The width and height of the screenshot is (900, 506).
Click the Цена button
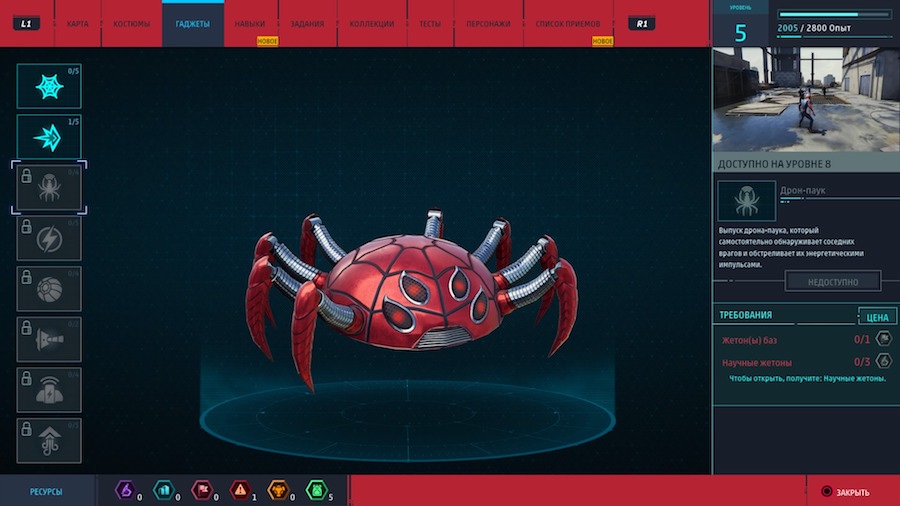coord(877,317)
